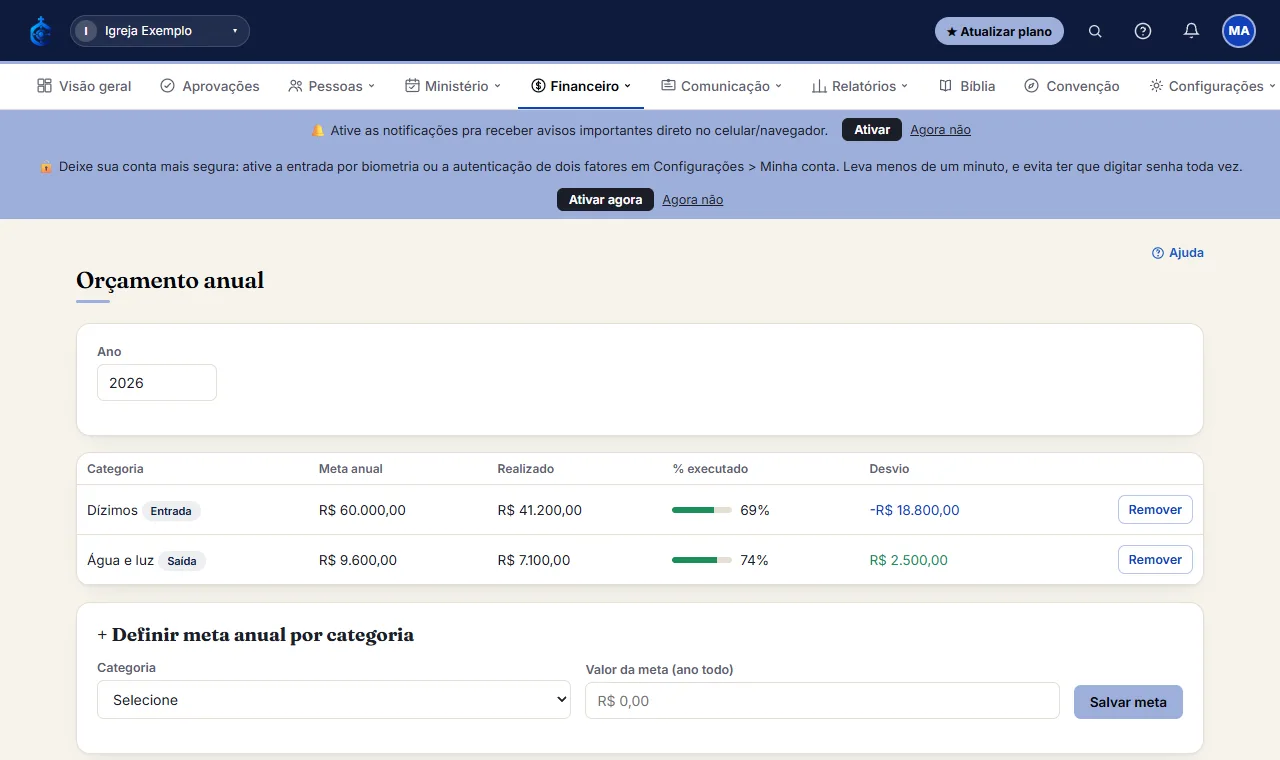Image resolution: width=1280 pixels, height=760 pixels.
Task: Dismiss notifications prompt with Agora não
Action: click(x=940, y=130)
